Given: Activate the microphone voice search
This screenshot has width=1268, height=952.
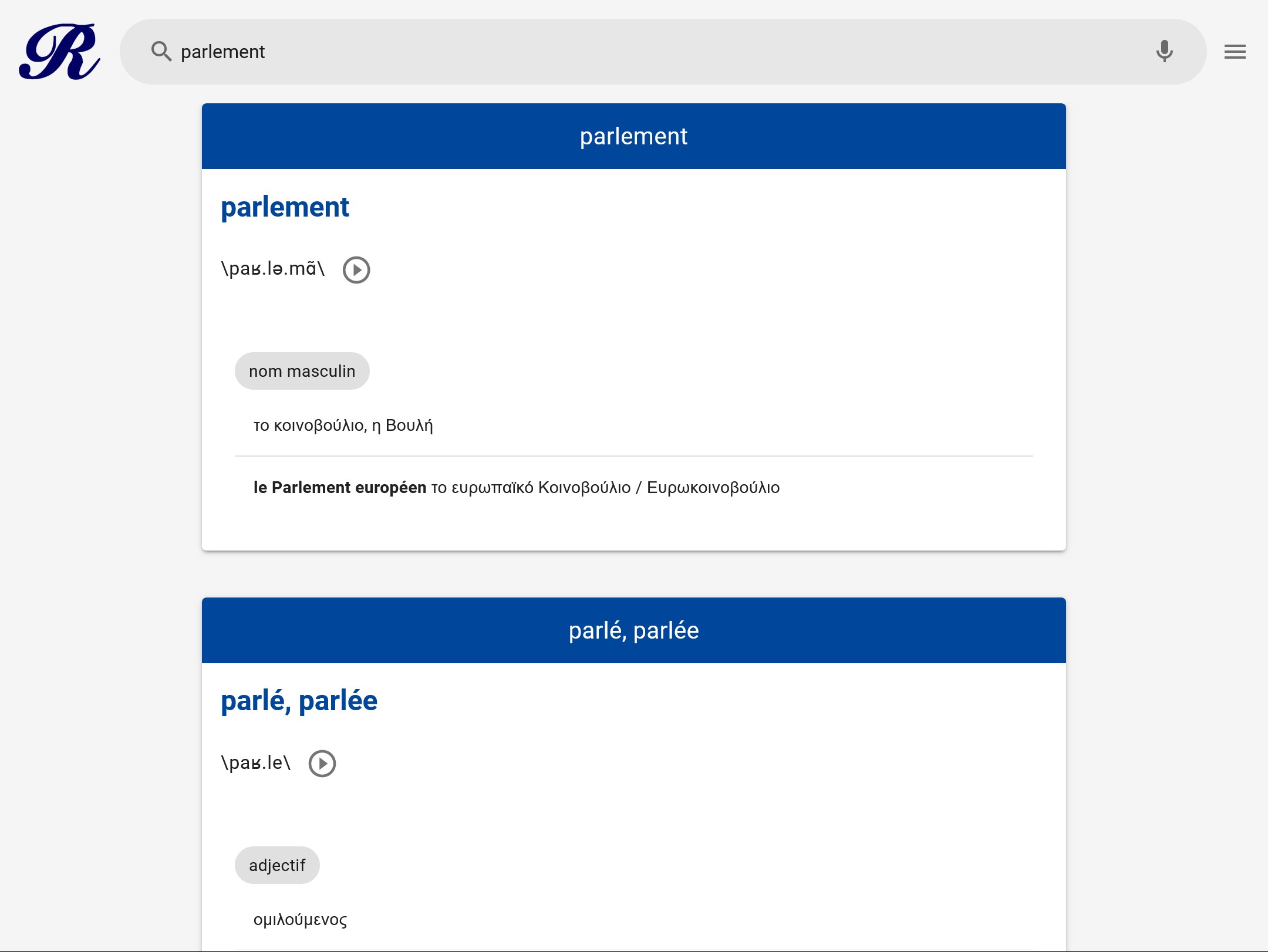Looking at the screenshot, I should pos(1164,52).
